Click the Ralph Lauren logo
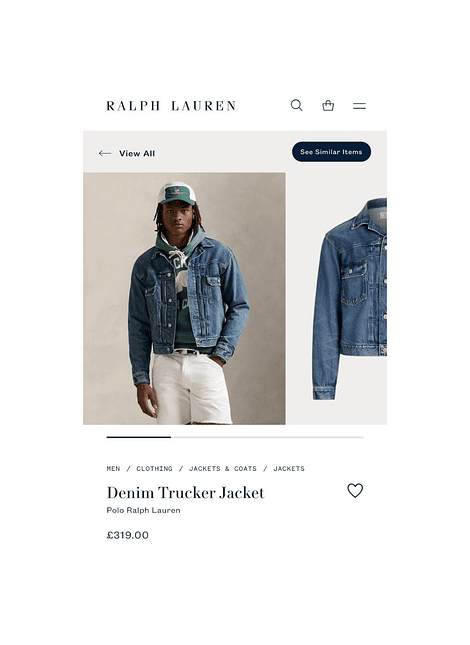470x645 pixels. (x=171, y=106)
